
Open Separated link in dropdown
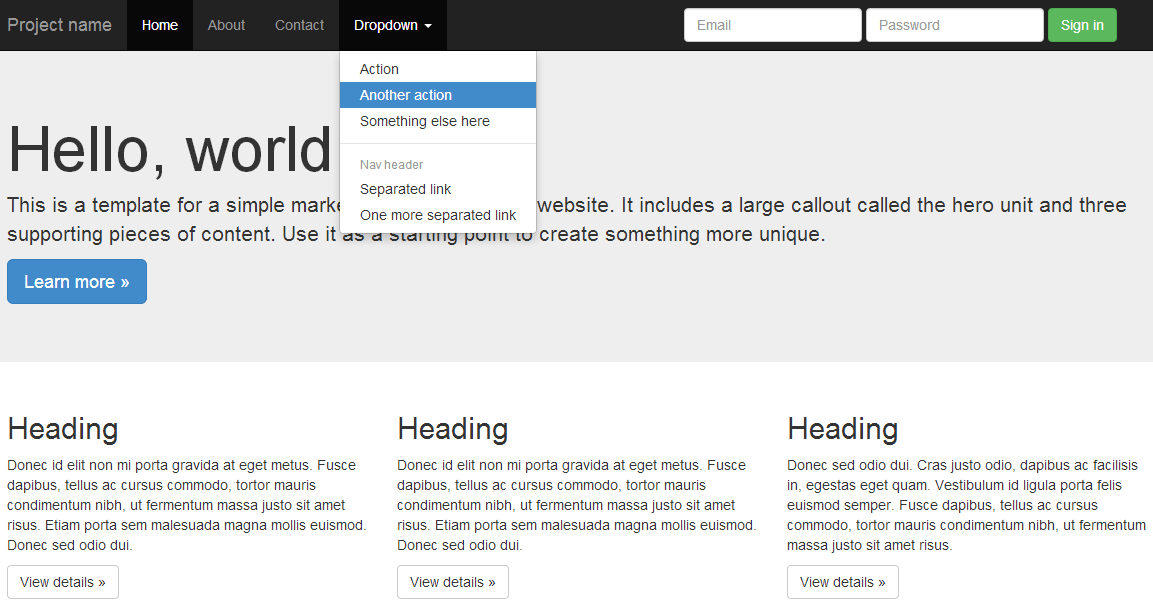click(x=406, y=189)
